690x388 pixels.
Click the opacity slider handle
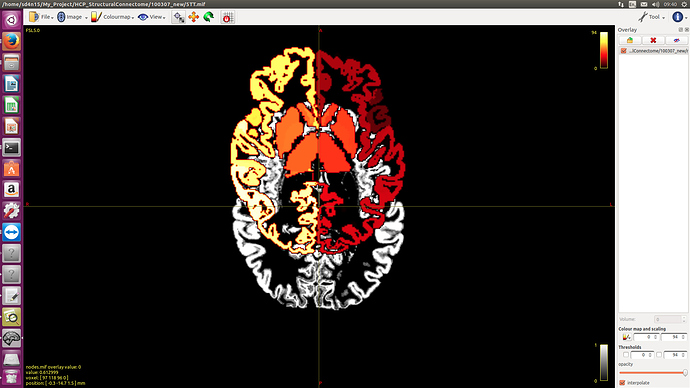pos(685,373)
